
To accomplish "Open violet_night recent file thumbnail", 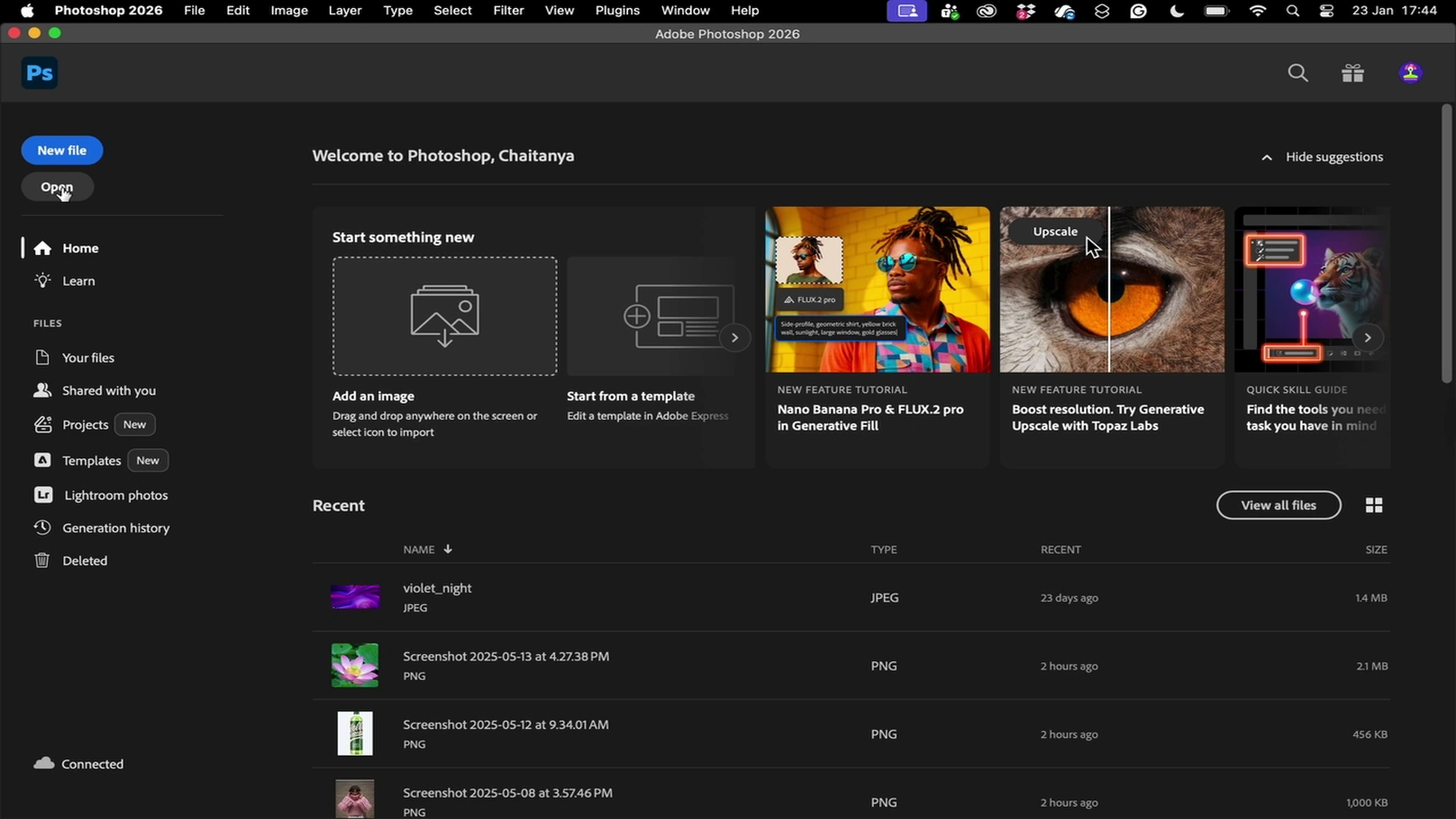I will click(355, 598).
